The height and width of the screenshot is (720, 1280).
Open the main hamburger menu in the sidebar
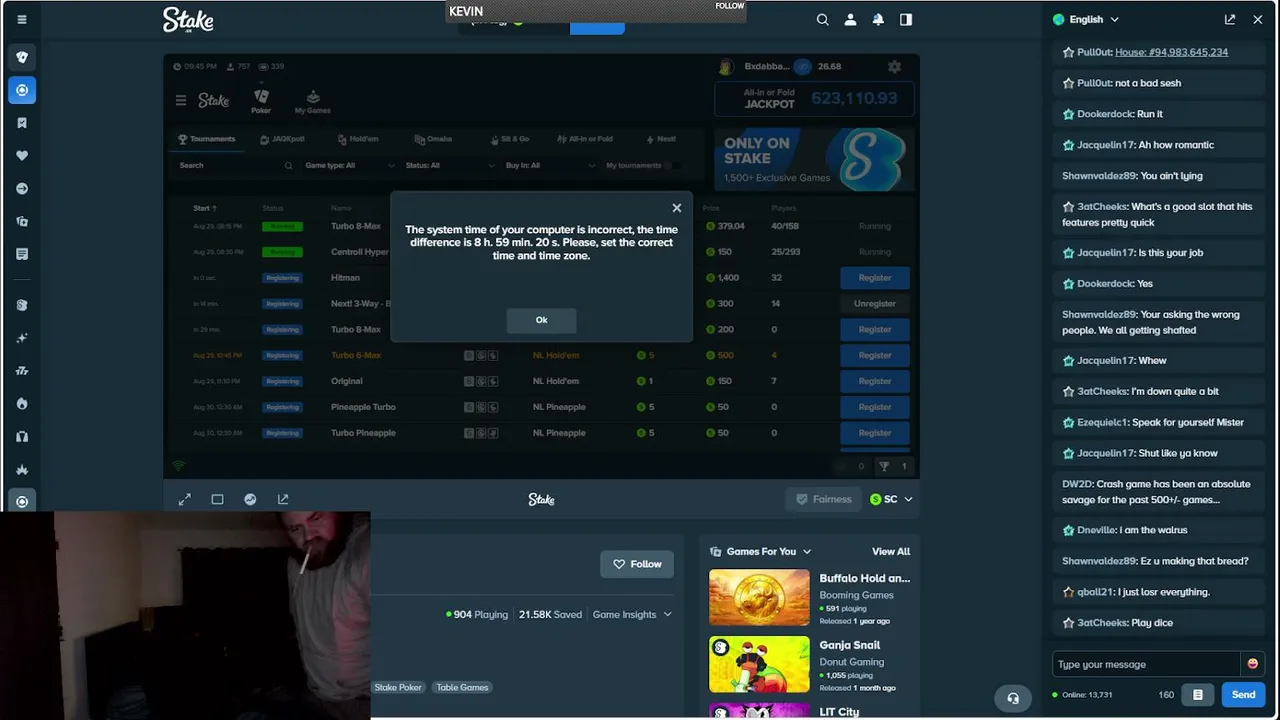(22, 19)
